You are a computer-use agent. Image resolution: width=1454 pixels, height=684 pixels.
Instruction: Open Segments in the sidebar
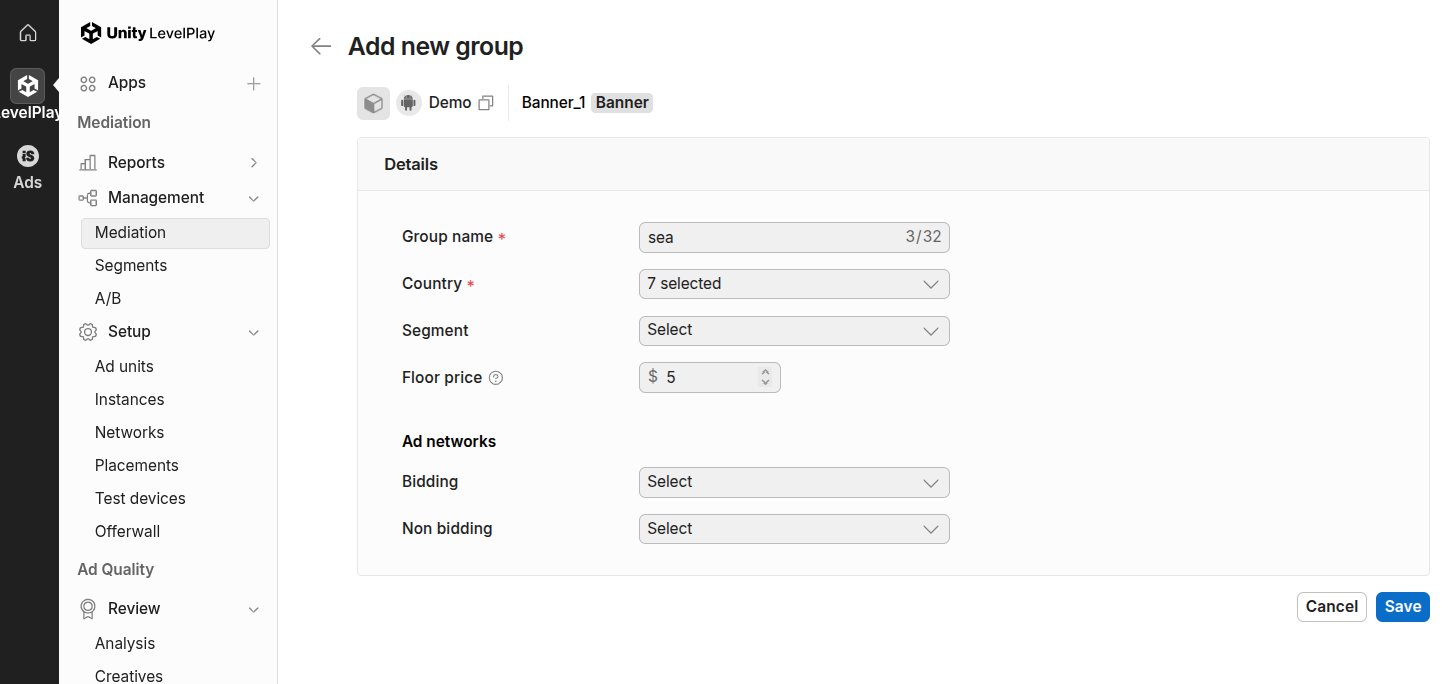[131, 266]
